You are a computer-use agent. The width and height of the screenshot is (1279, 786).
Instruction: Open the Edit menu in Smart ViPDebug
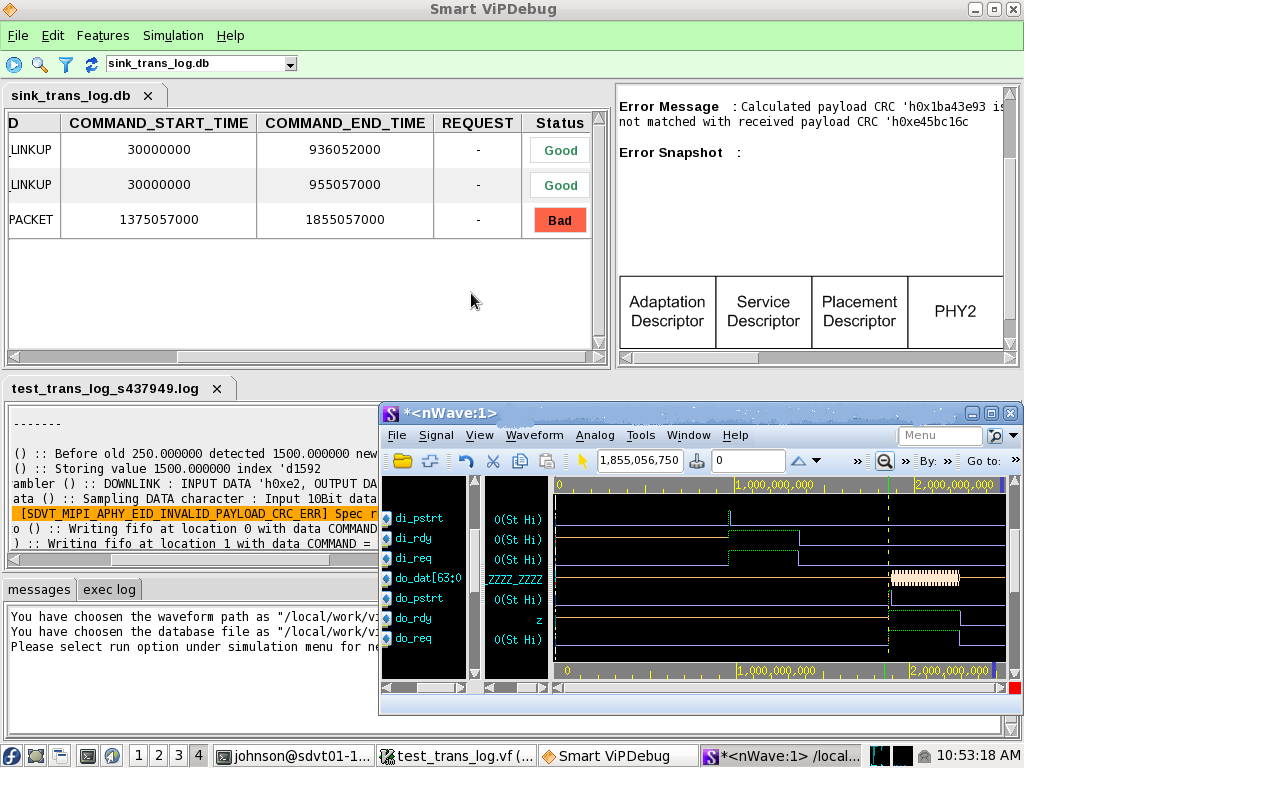click(52, 36)
